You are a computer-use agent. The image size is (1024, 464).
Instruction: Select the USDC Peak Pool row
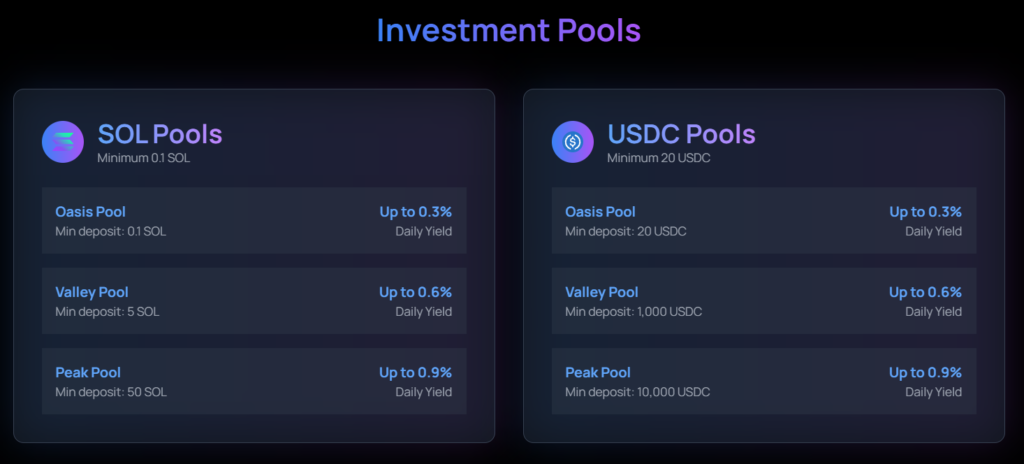tap(764, 381)
